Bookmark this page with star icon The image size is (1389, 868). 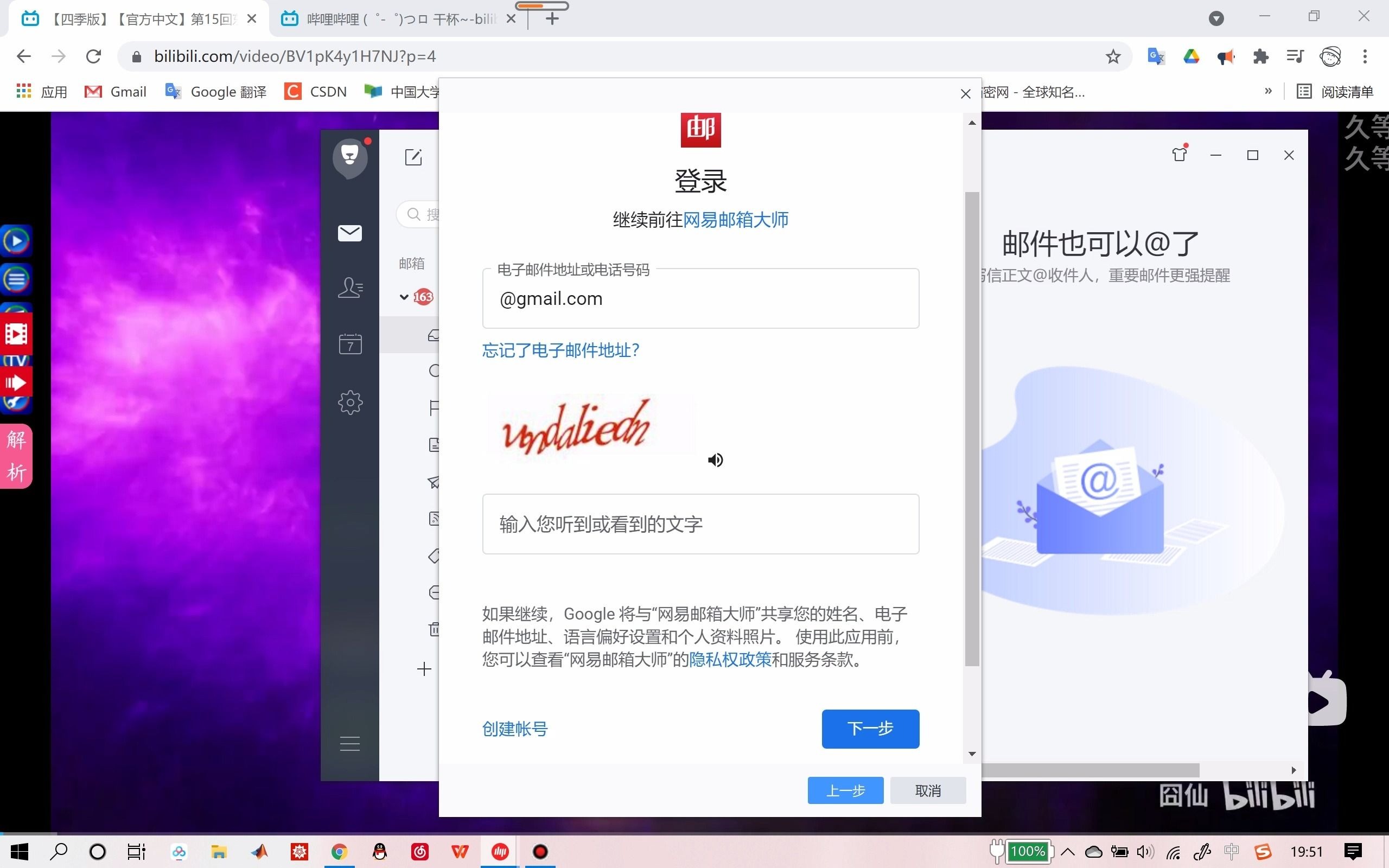tap(1113, 56)
